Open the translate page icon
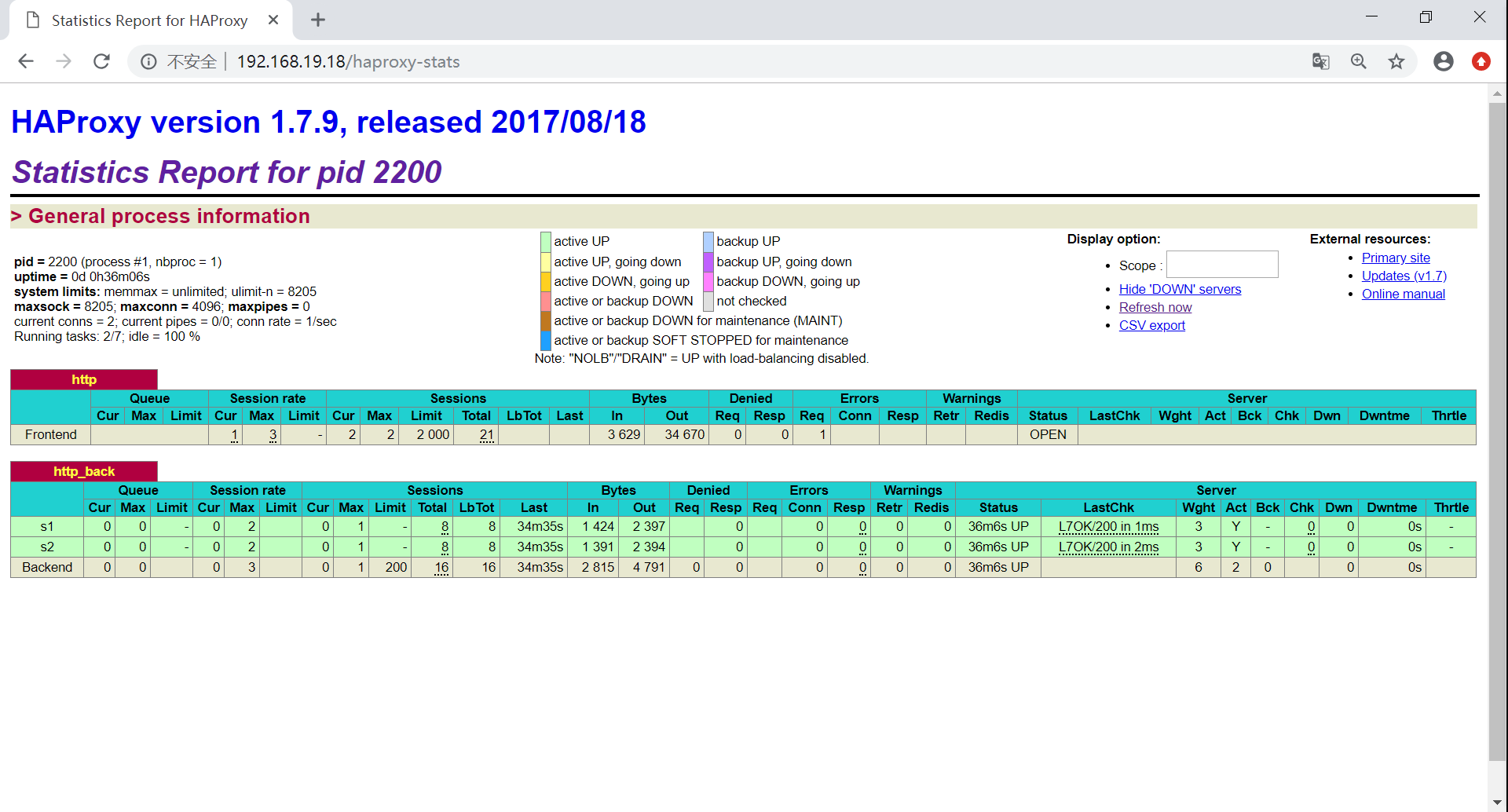 (1321, 61)
